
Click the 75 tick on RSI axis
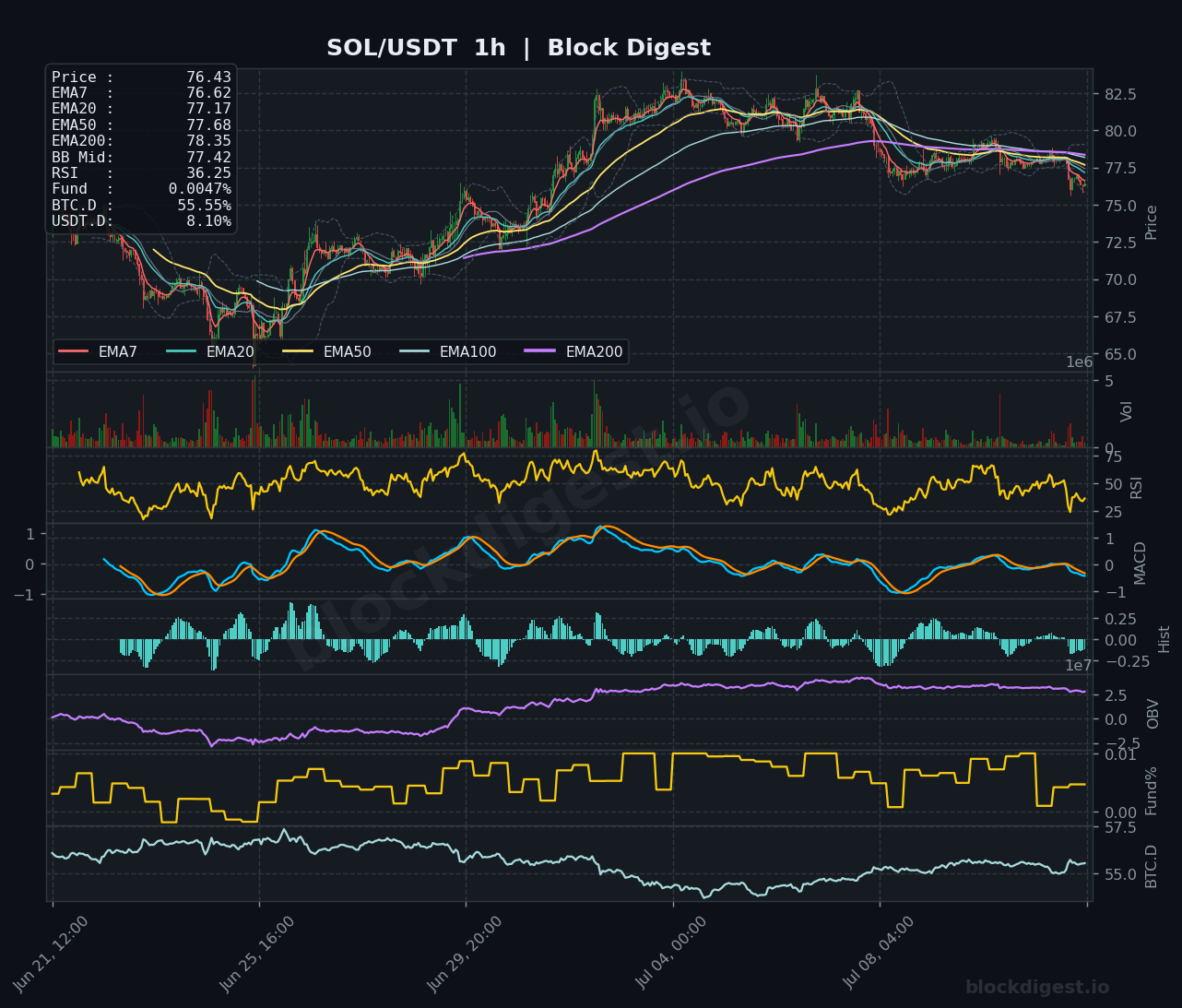1113,457
